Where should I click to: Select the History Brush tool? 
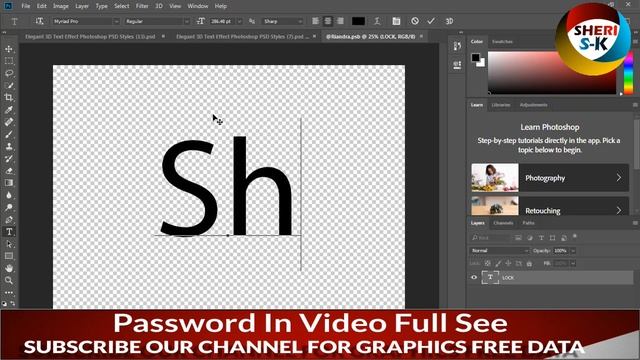9,159
